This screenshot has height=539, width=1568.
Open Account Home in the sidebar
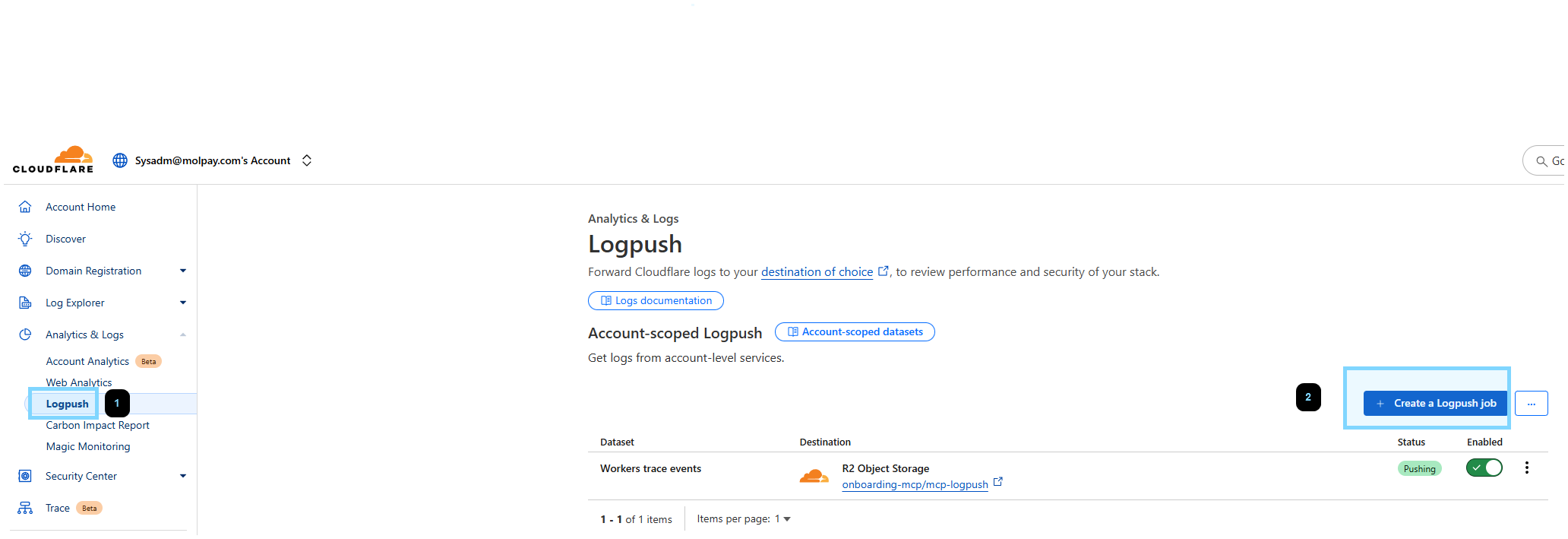pos(81,207)
